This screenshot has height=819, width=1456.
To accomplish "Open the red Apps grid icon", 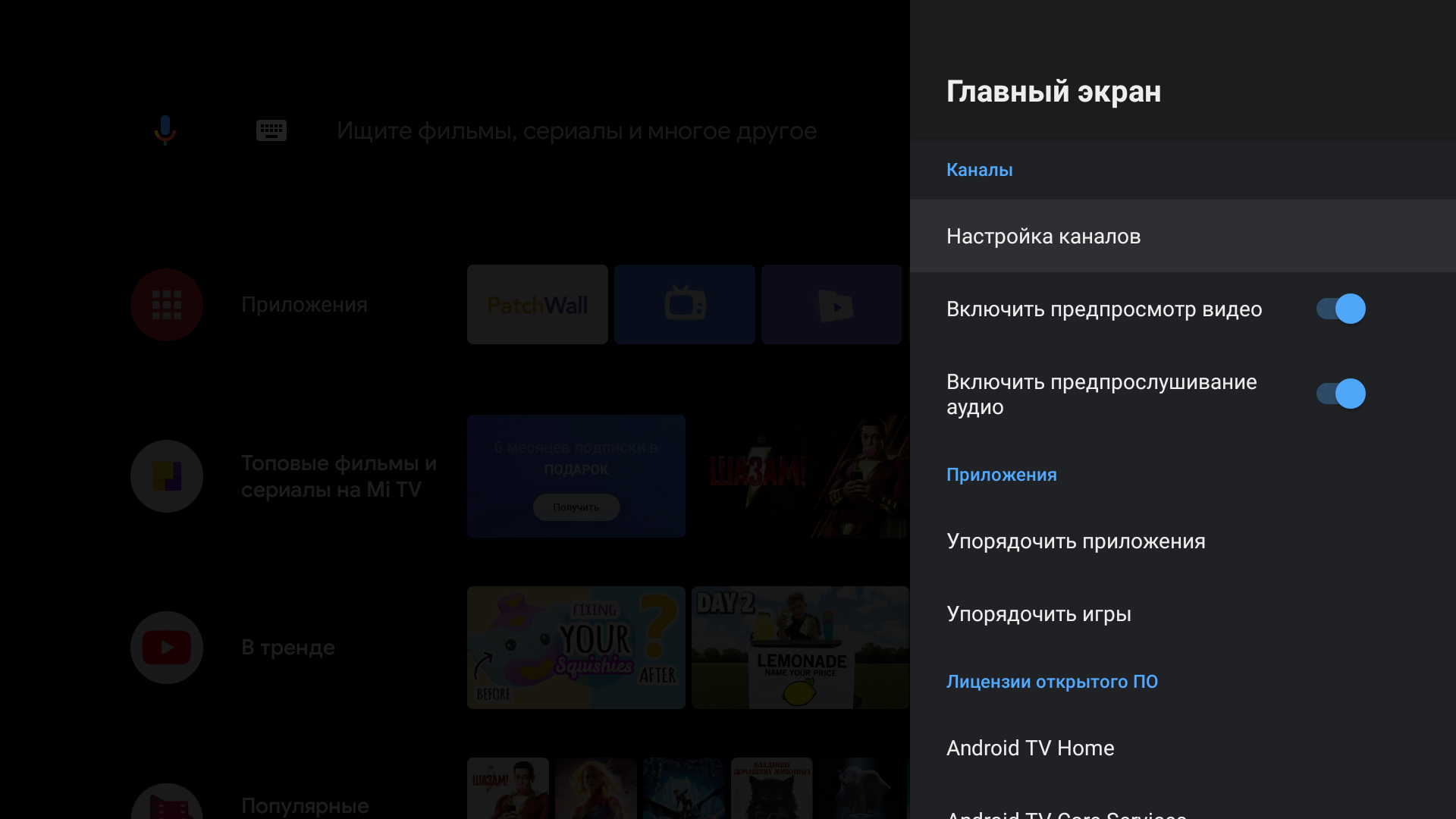I will [167, 305].
